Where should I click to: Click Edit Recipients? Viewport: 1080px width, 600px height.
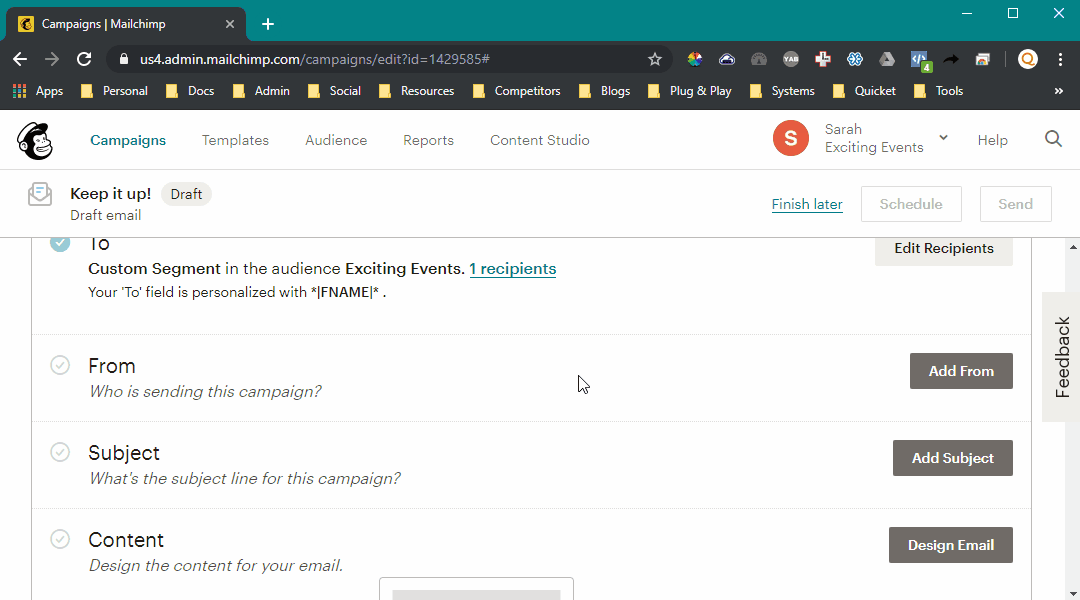click(944, 250)
